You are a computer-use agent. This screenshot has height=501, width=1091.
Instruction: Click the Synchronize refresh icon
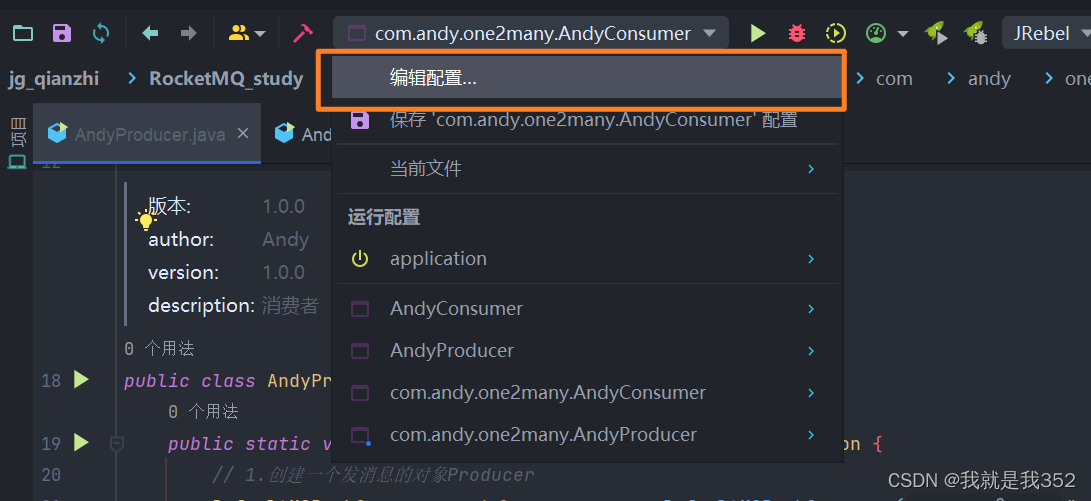coord(101,33)
